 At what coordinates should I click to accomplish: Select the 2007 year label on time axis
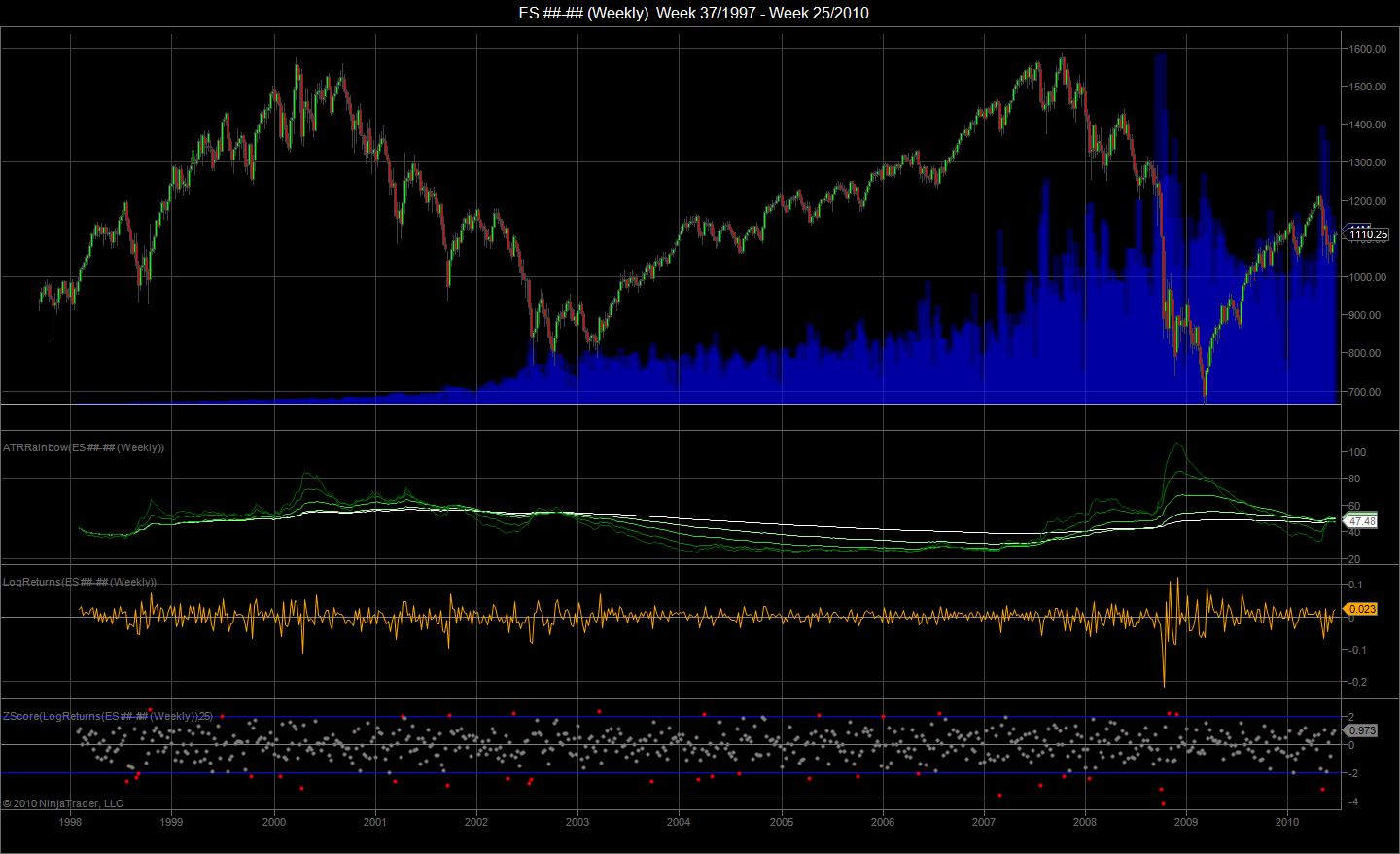[x=984, y=822]
